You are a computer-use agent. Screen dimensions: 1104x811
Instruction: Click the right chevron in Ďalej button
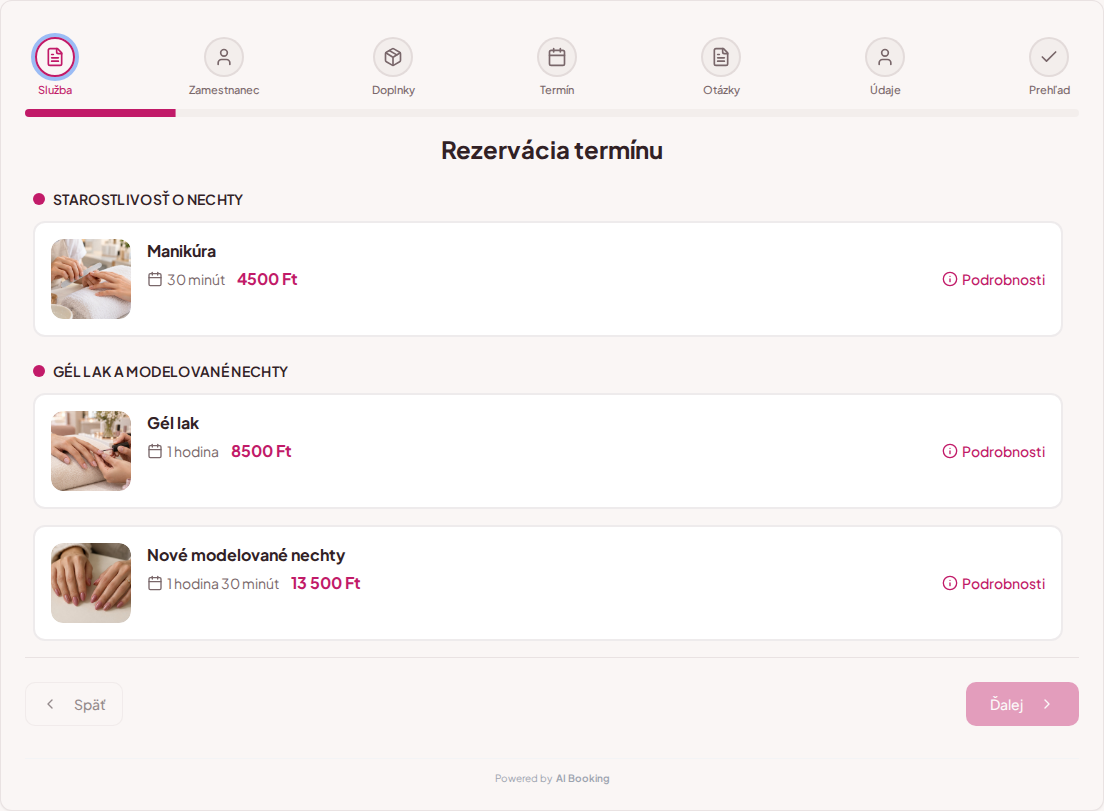(1047, 704)
